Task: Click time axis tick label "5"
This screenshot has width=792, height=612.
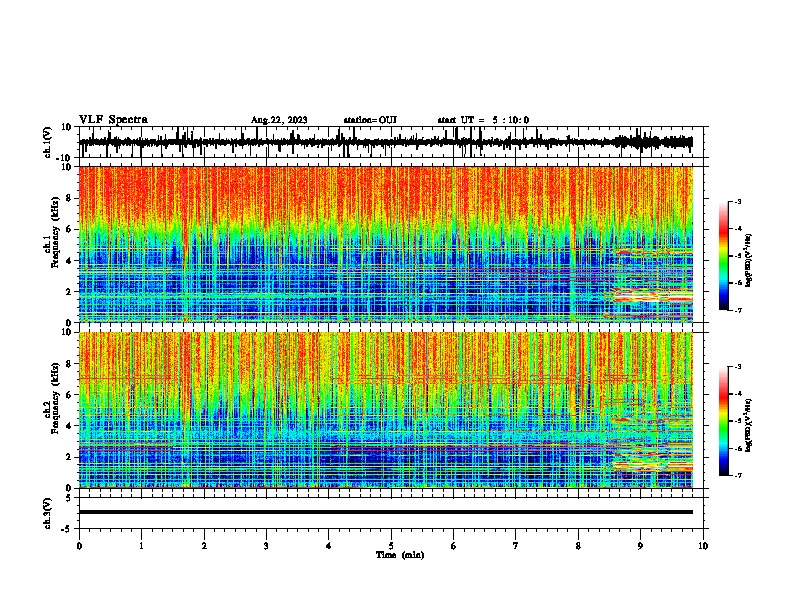Action: click(x=391, y=546)
